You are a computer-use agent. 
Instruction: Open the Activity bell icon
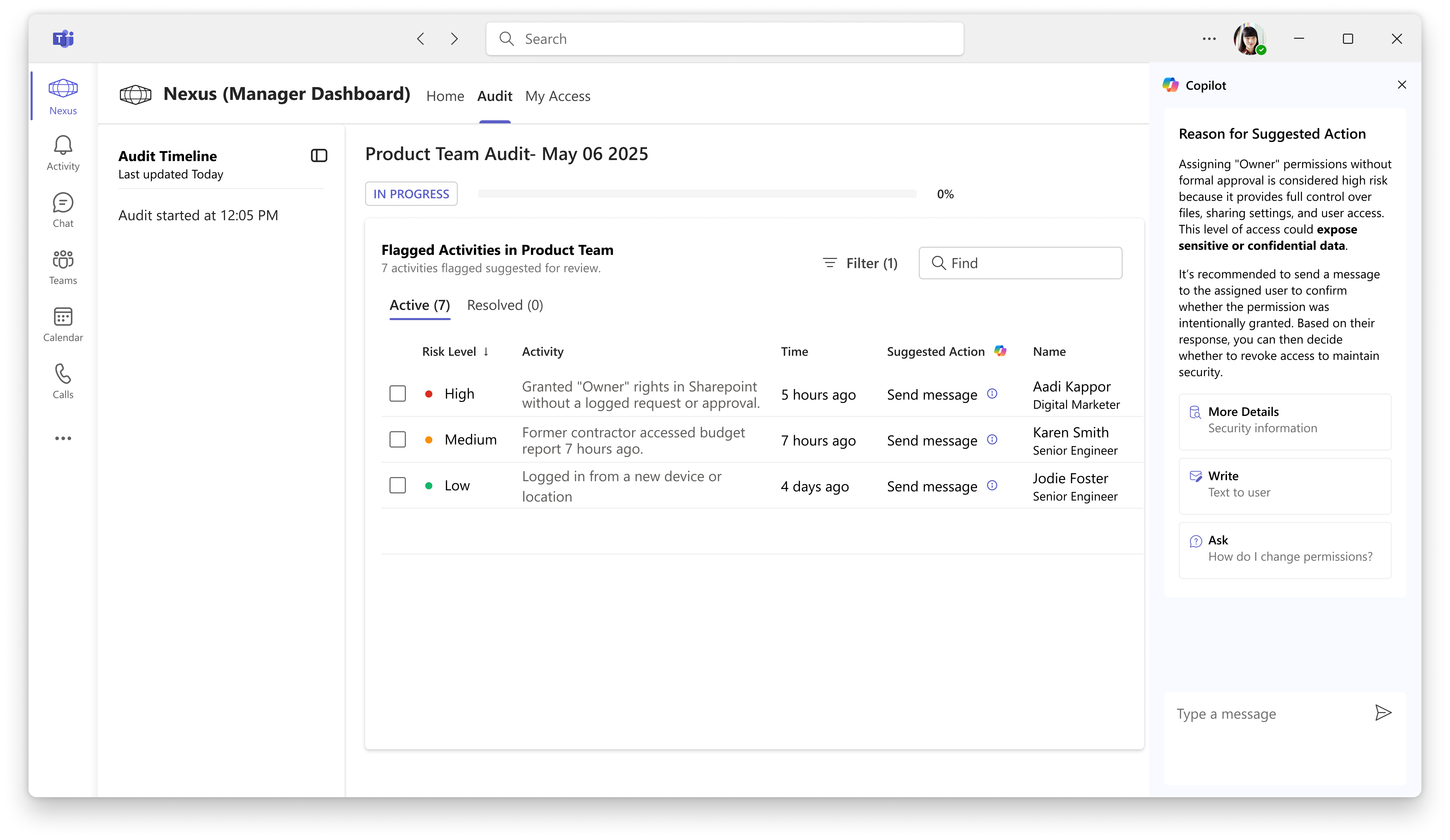point(63,153)
